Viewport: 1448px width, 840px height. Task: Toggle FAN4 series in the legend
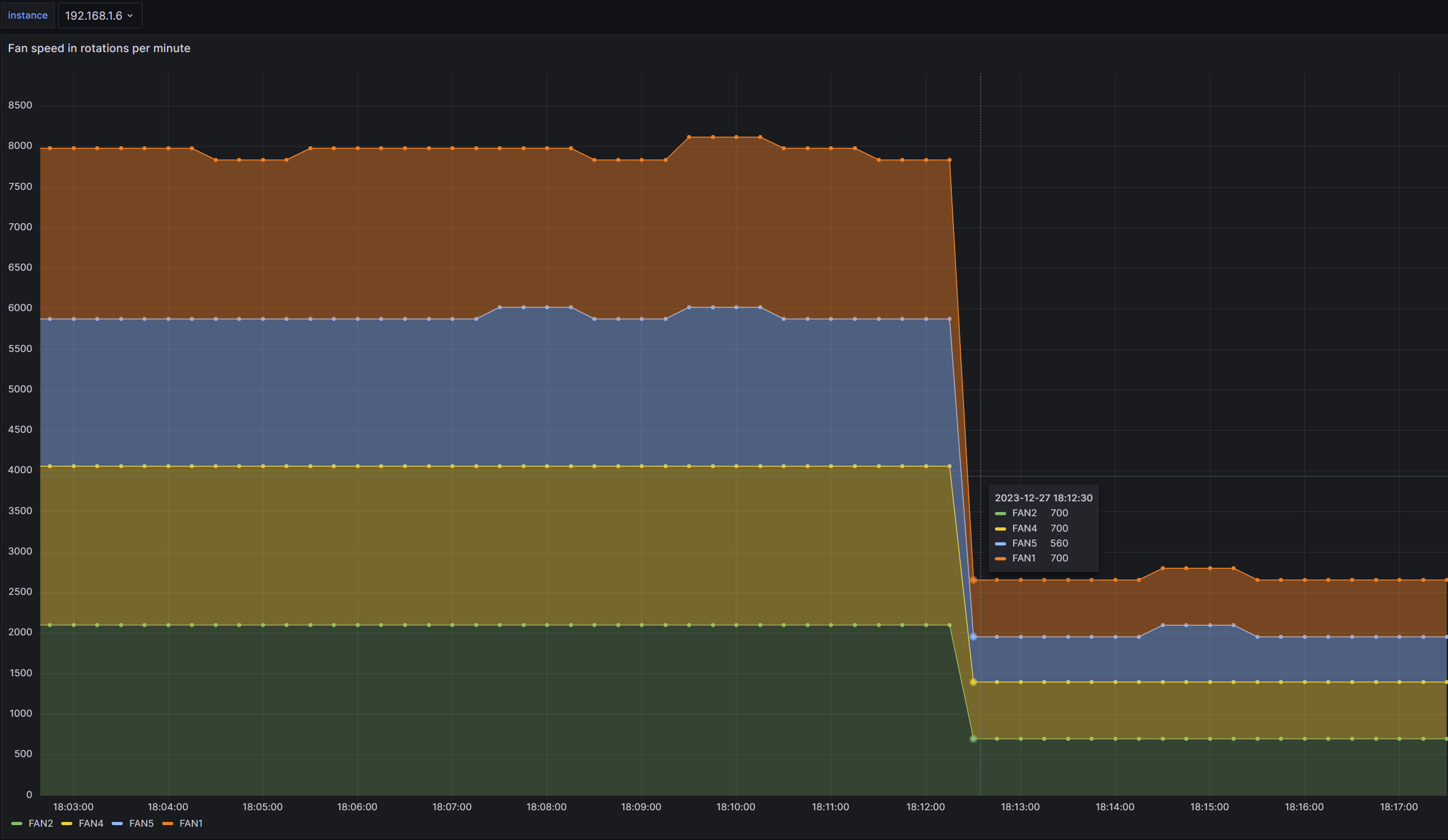tap(91, 824)
